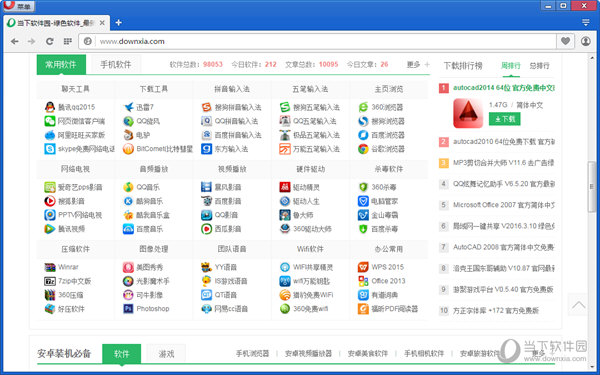Switch to 周排行 ranking tab
The image size is (600, 375).
[x=511, y=66]
